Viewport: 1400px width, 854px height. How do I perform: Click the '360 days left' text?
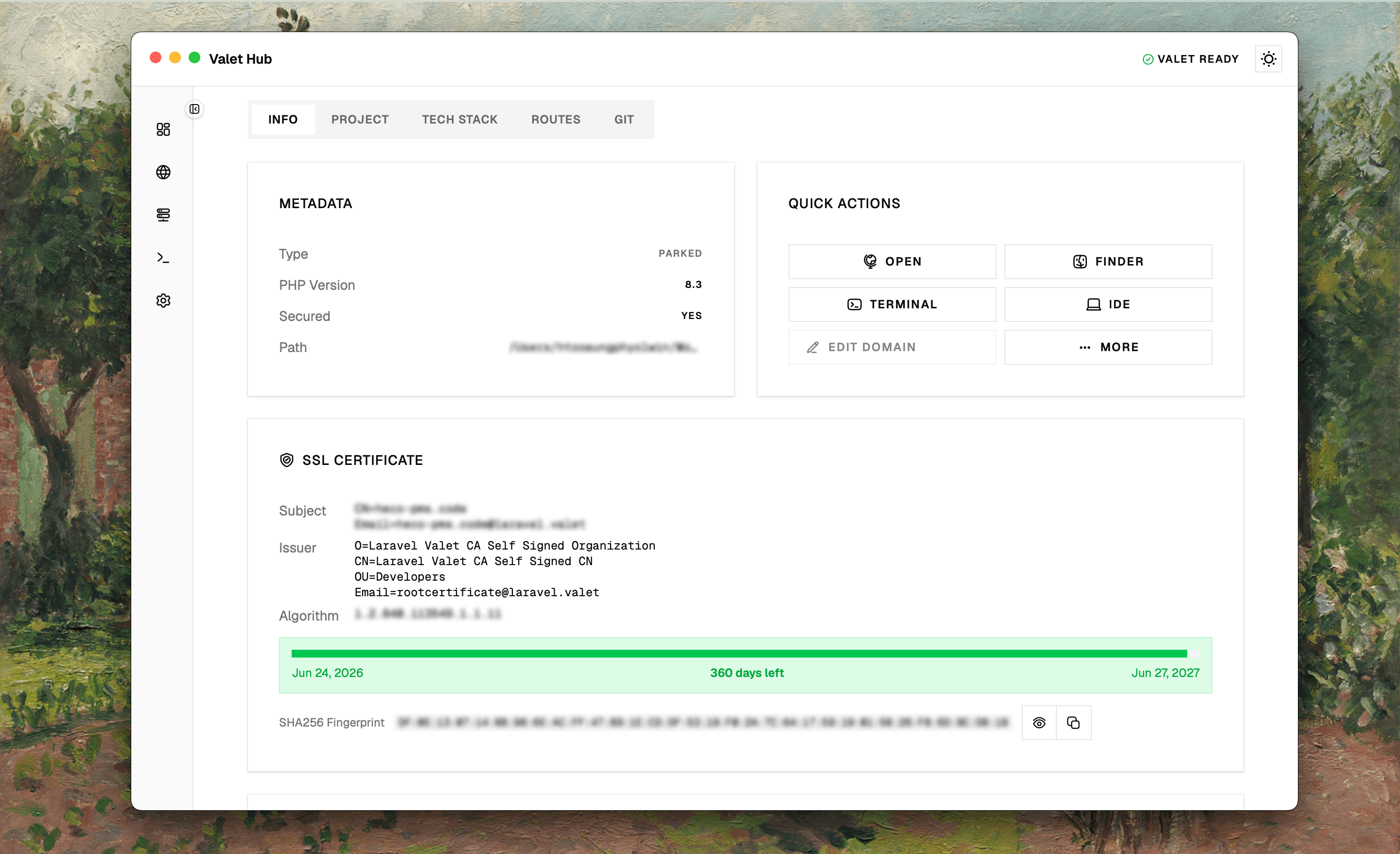[747, 673]
